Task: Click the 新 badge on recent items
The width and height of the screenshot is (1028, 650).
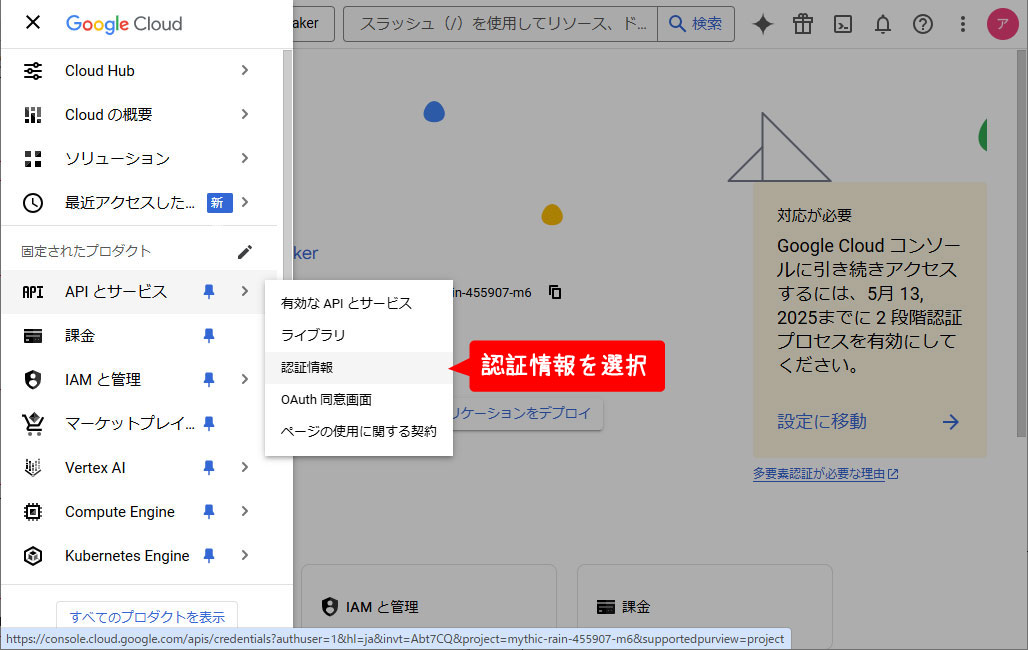Action: coord(220,203)
